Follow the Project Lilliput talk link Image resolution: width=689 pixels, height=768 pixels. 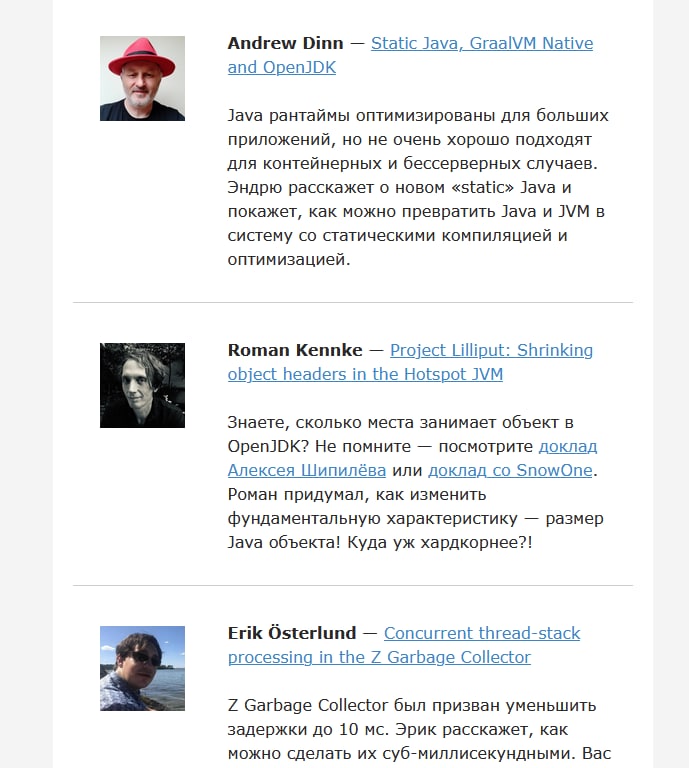(x=410, y=362)
